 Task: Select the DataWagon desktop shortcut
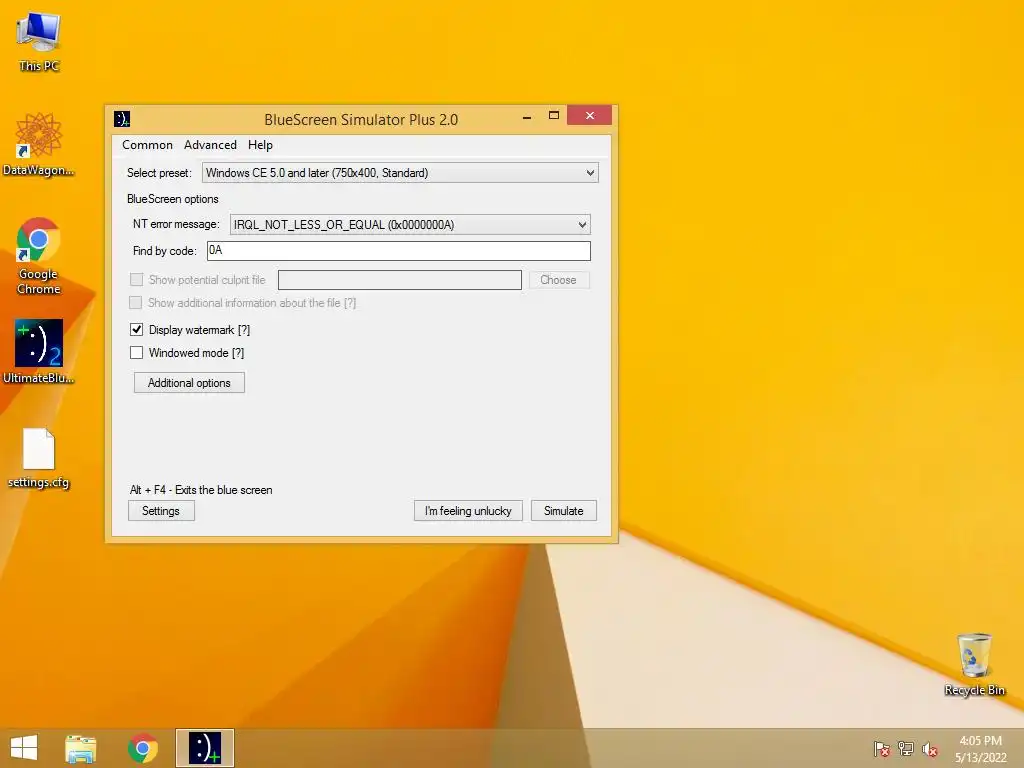(x=39, y=144)
